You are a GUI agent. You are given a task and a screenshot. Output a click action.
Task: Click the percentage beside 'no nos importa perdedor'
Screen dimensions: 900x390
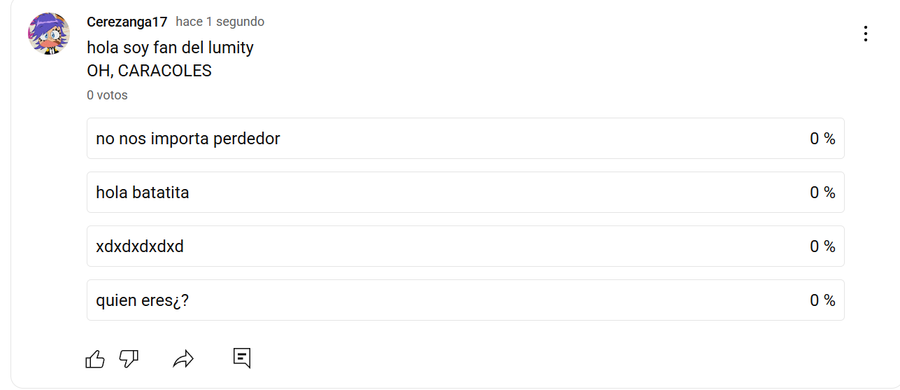tap(823, 138)
